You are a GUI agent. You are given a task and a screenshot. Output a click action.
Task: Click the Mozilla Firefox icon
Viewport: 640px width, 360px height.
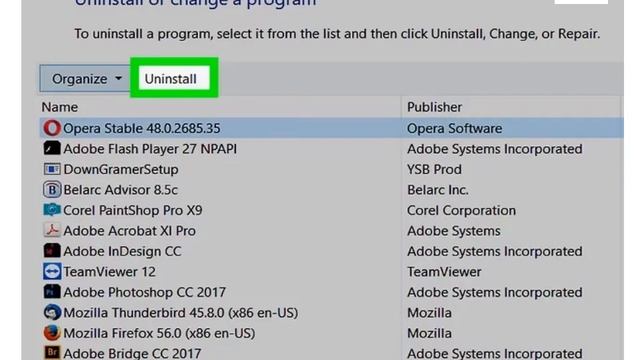click(52, 333)
